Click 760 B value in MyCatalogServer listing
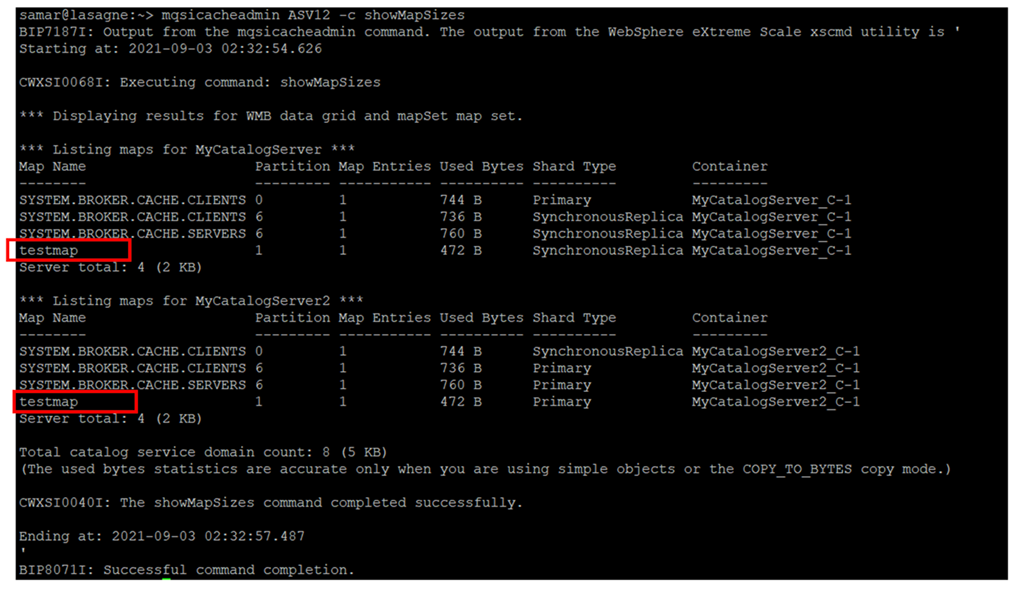Viewport: 1020px width, 591px height. click(x=460, y=233)
